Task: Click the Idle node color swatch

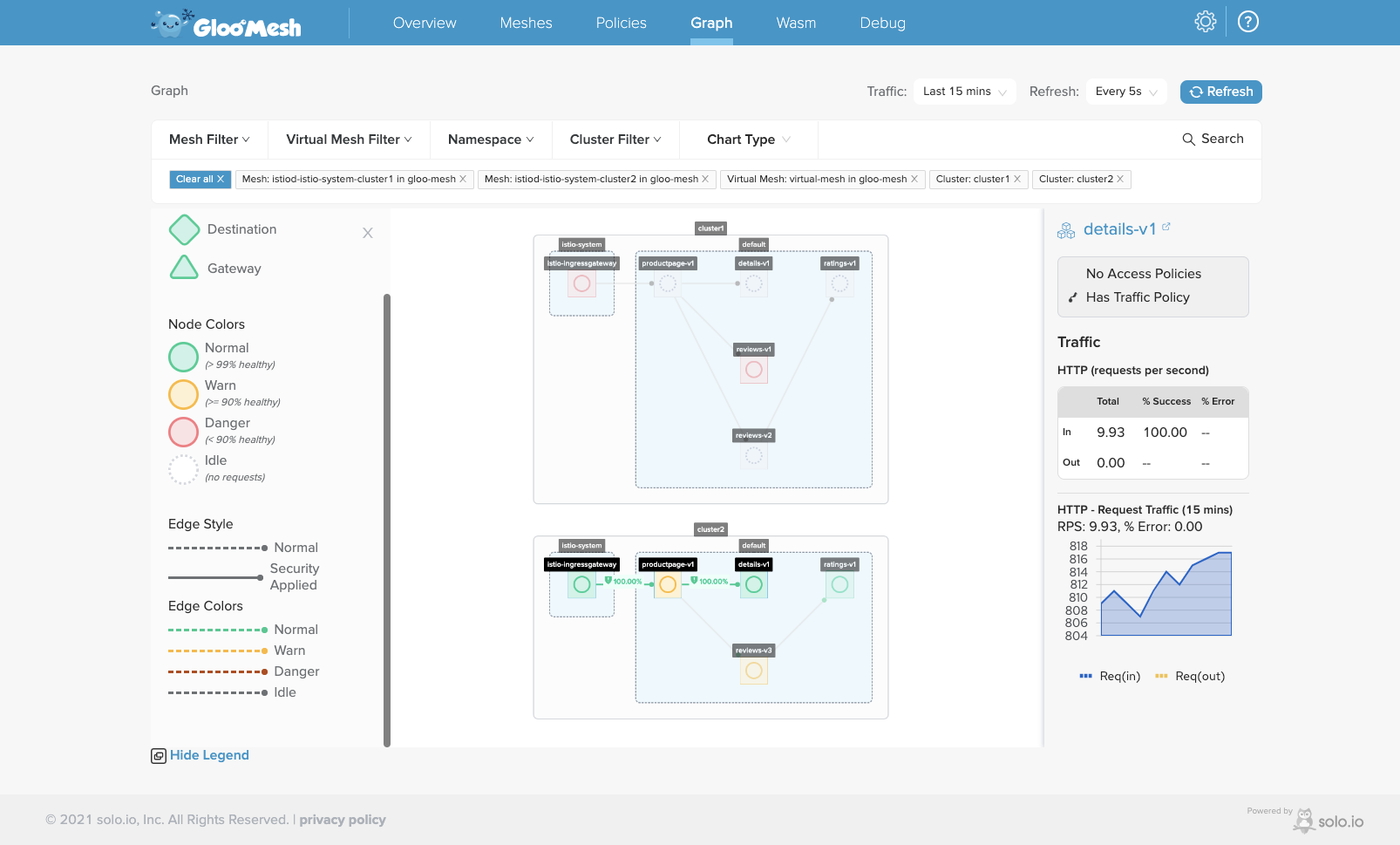Action: [183, 469]
